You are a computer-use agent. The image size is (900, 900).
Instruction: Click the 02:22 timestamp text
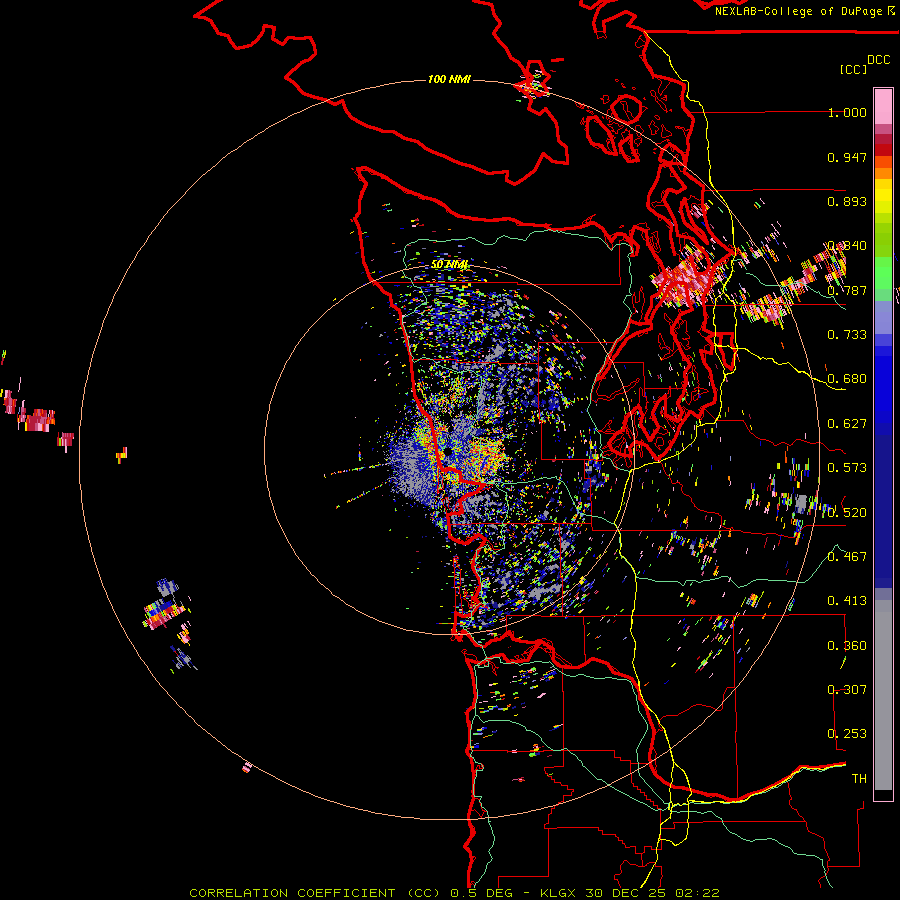pos(697,893)
